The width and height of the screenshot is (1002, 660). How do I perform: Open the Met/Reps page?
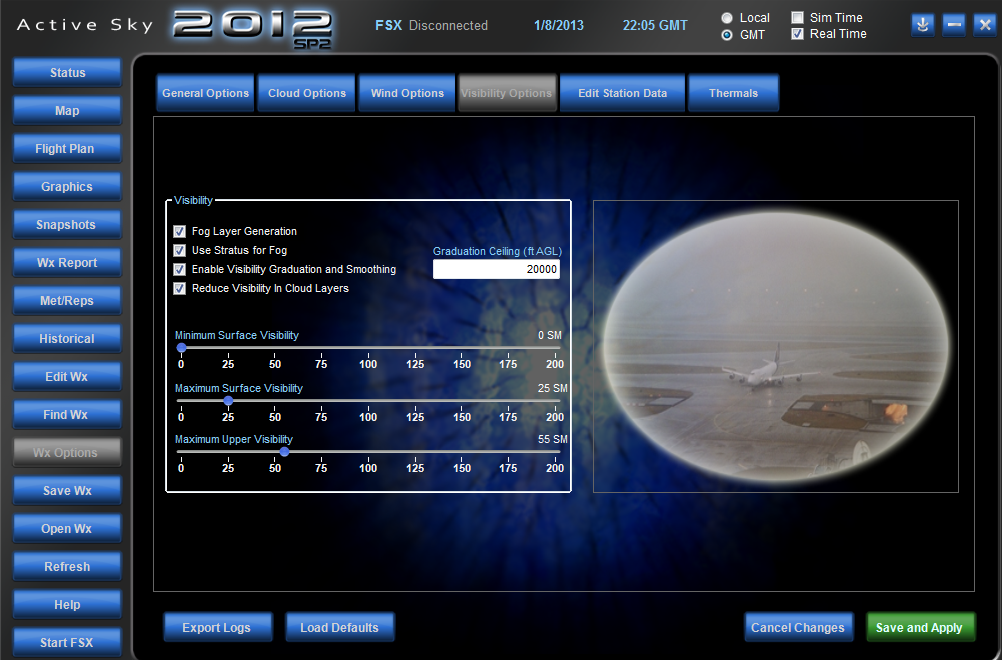point(67,301)
